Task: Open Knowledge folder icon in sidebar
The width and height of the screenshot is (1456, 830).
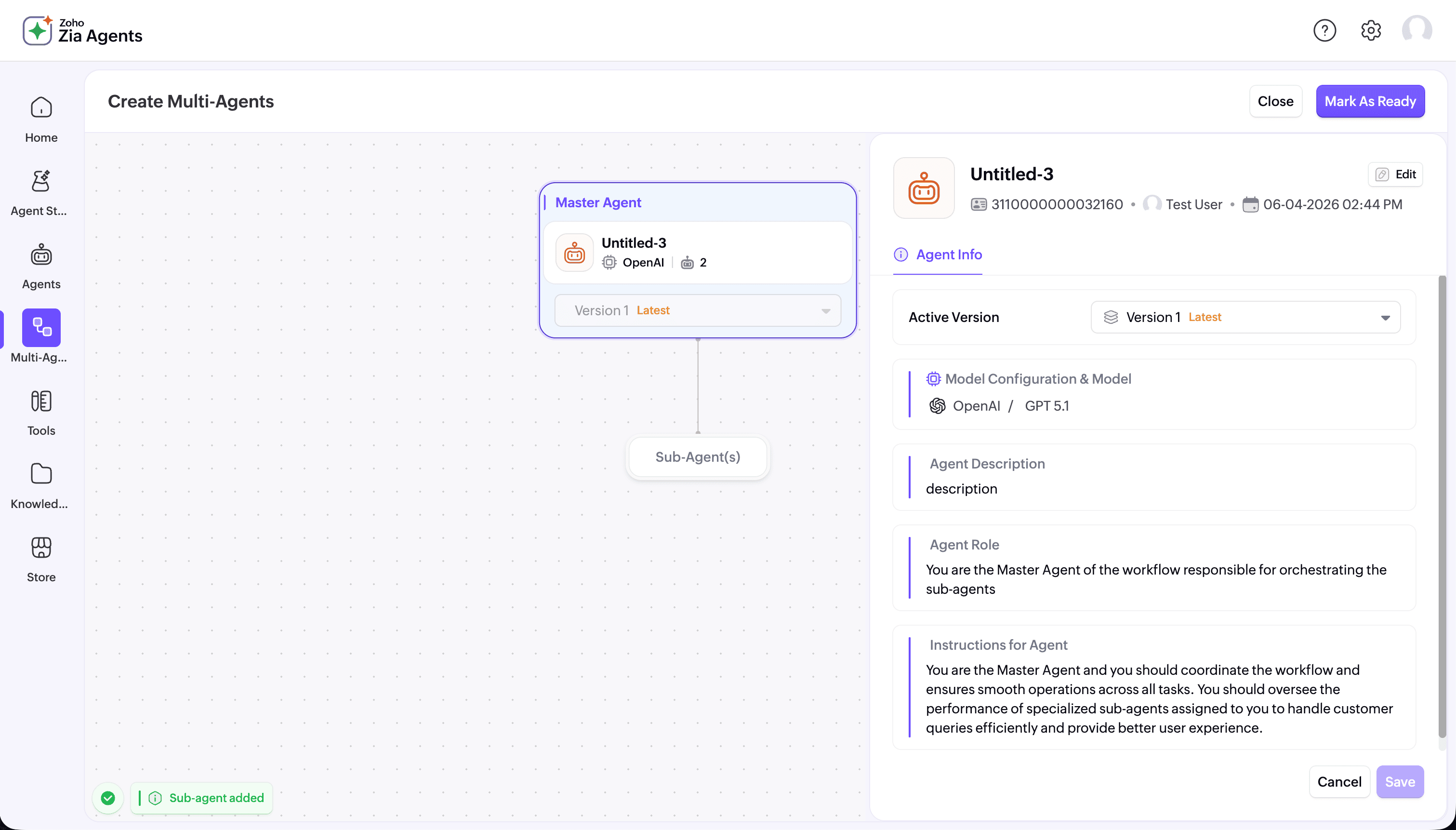Action: [x=41, y=474]
